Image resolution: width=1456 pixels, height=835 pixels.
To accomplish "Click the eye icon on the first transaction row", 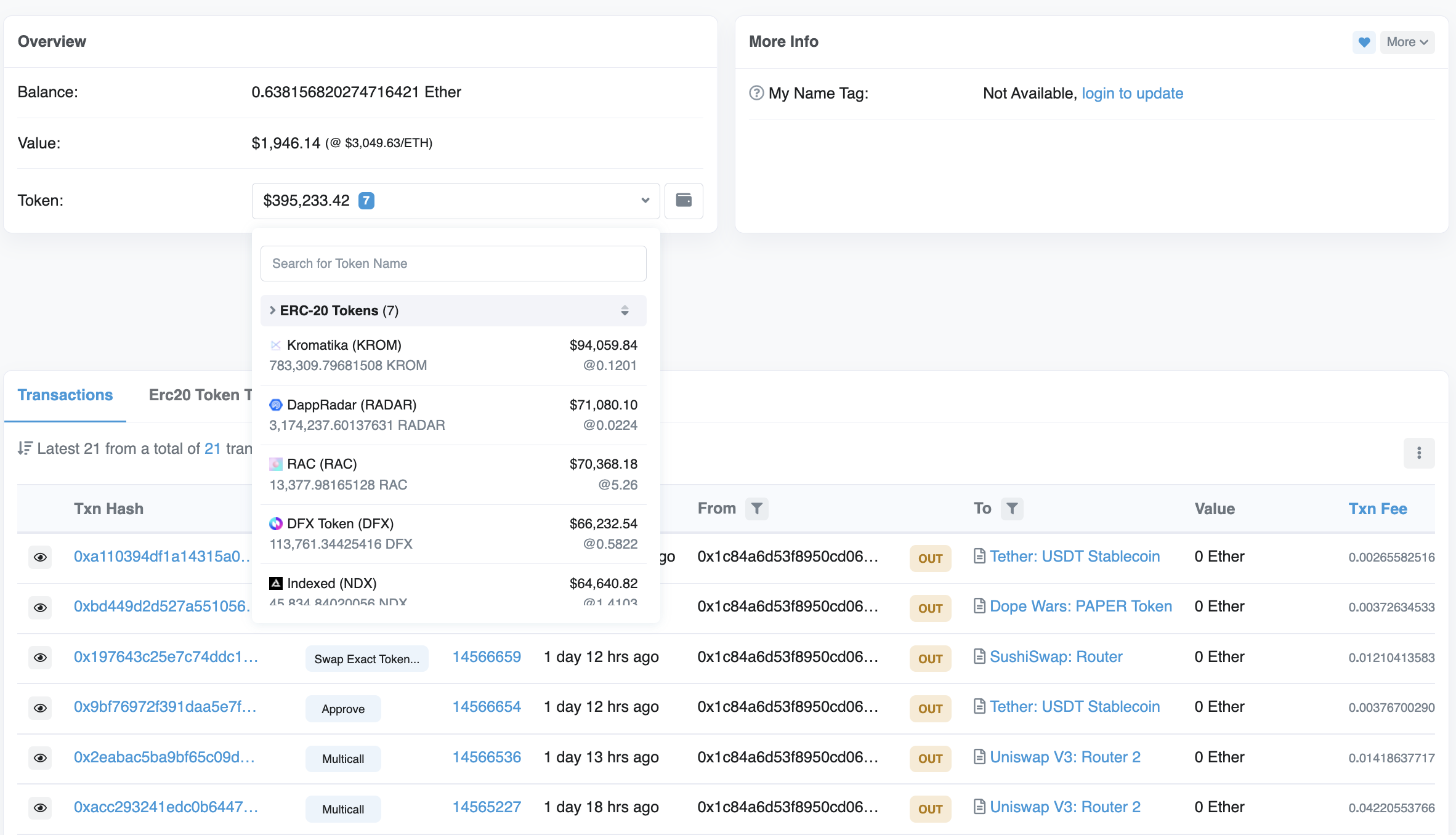I will [x=40, y=557].
